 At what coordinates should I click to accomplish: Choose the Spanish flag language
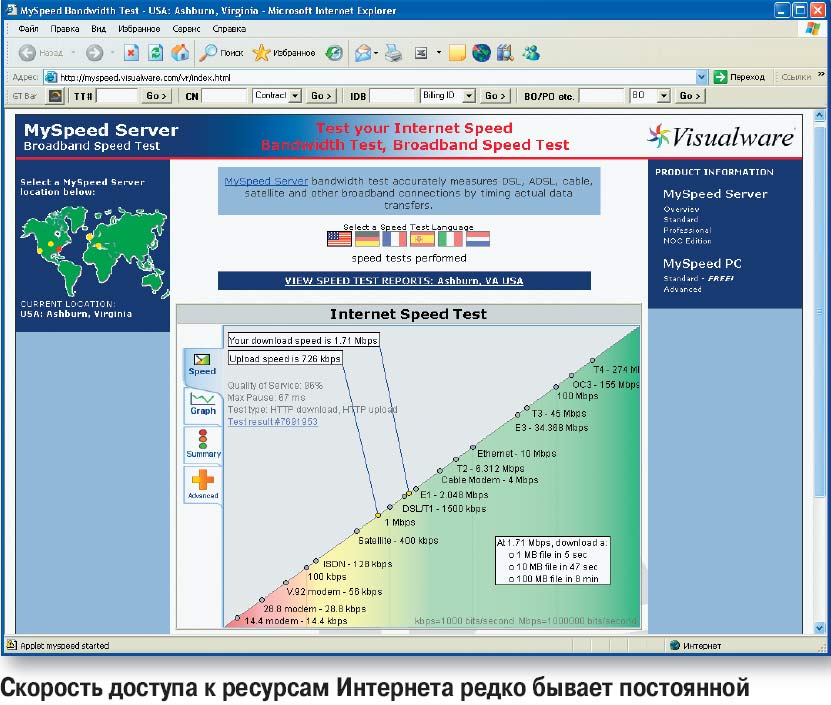[x=422, y=239]
